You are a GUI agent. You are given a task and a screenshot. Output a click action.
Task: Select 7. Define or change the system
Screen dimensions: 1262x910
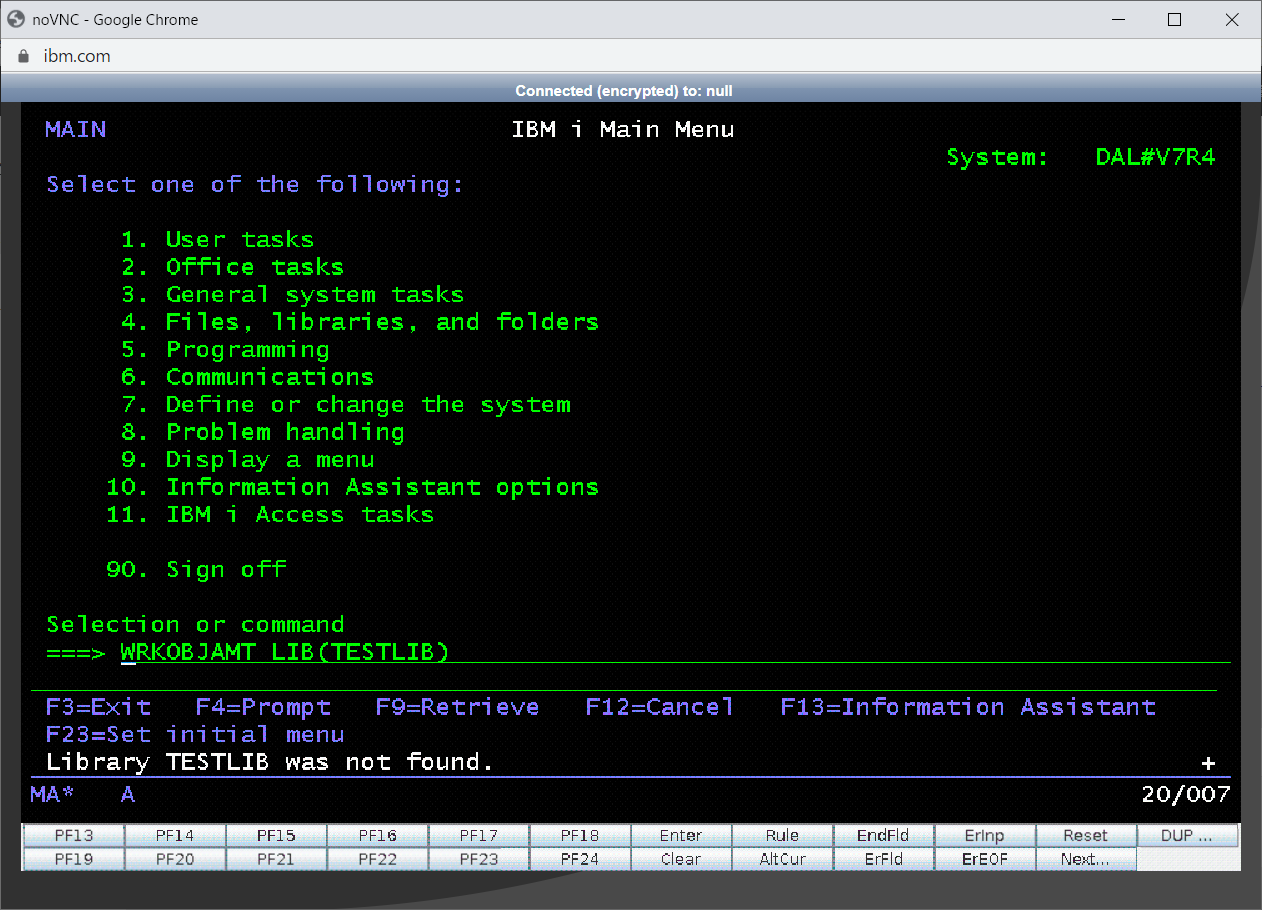click(x=345, y=405)
